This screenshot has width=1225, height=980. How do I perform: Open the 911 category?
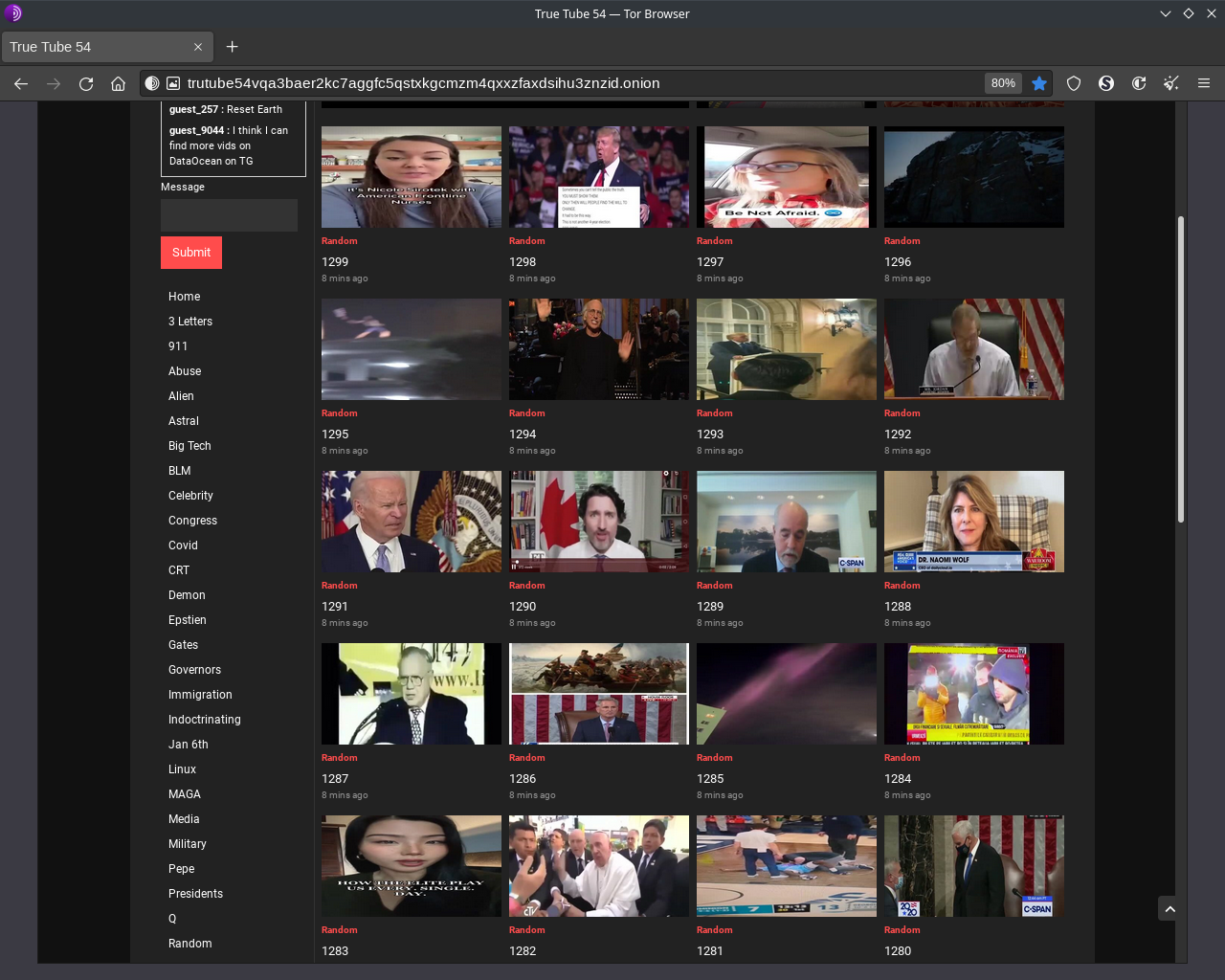pyautogui.click(x=178, y=346)
